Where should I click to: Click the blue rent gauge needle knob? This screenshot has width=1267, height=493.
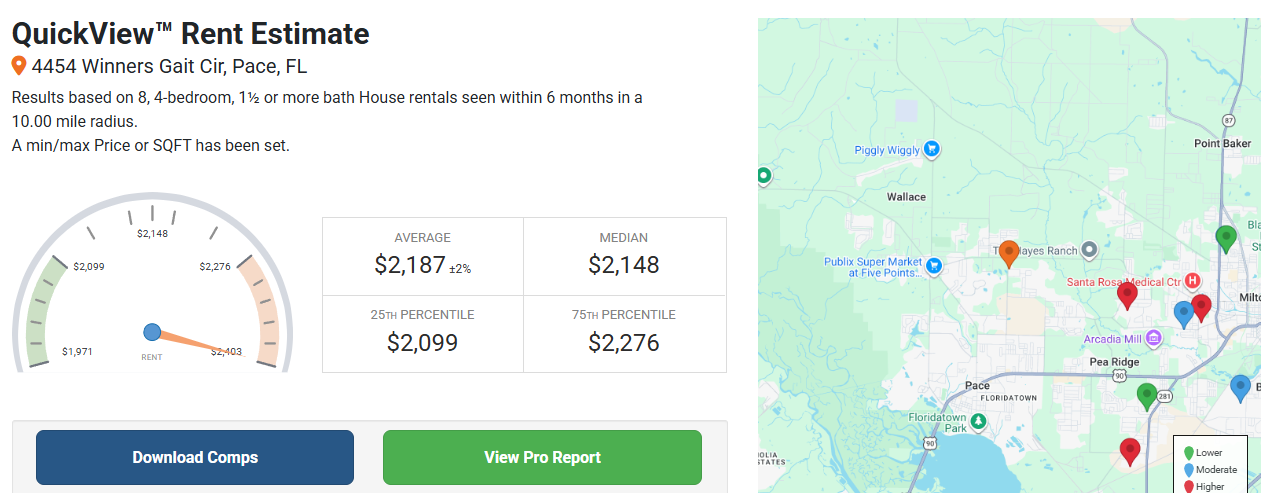coord(152,332)
